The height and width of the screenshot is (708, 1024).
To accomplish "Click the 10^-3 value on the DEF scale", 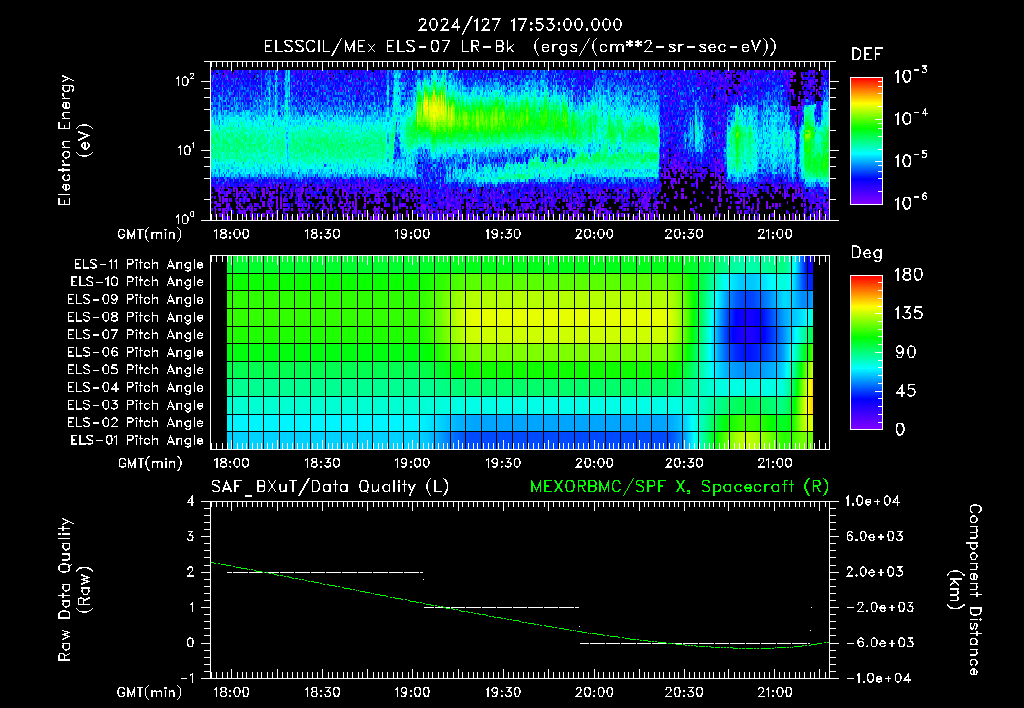I will pos(910,74).
